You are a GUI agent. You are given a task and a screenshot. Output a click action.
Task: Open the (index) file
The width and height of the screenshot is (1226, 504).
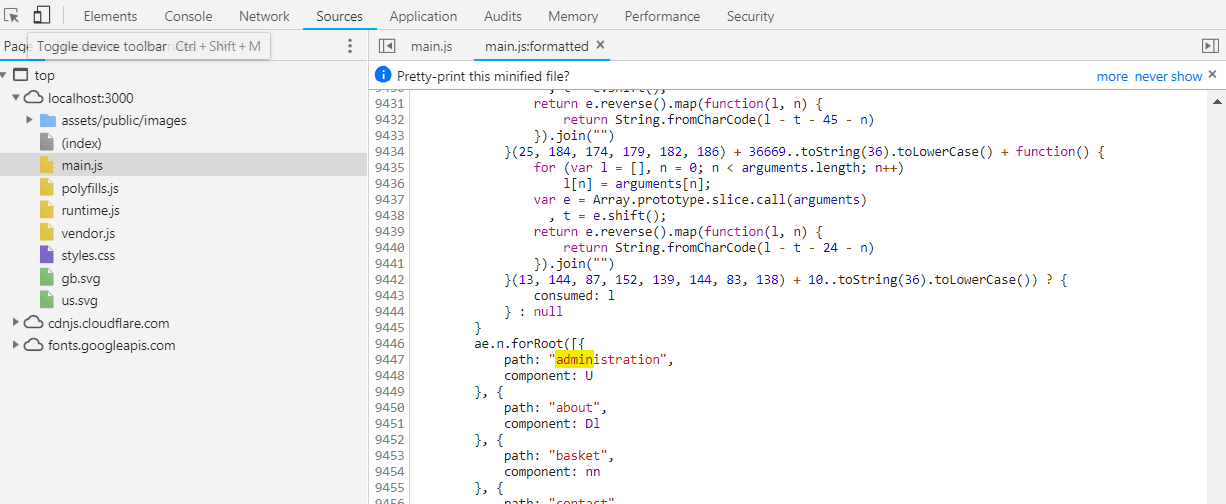point(81,143)
